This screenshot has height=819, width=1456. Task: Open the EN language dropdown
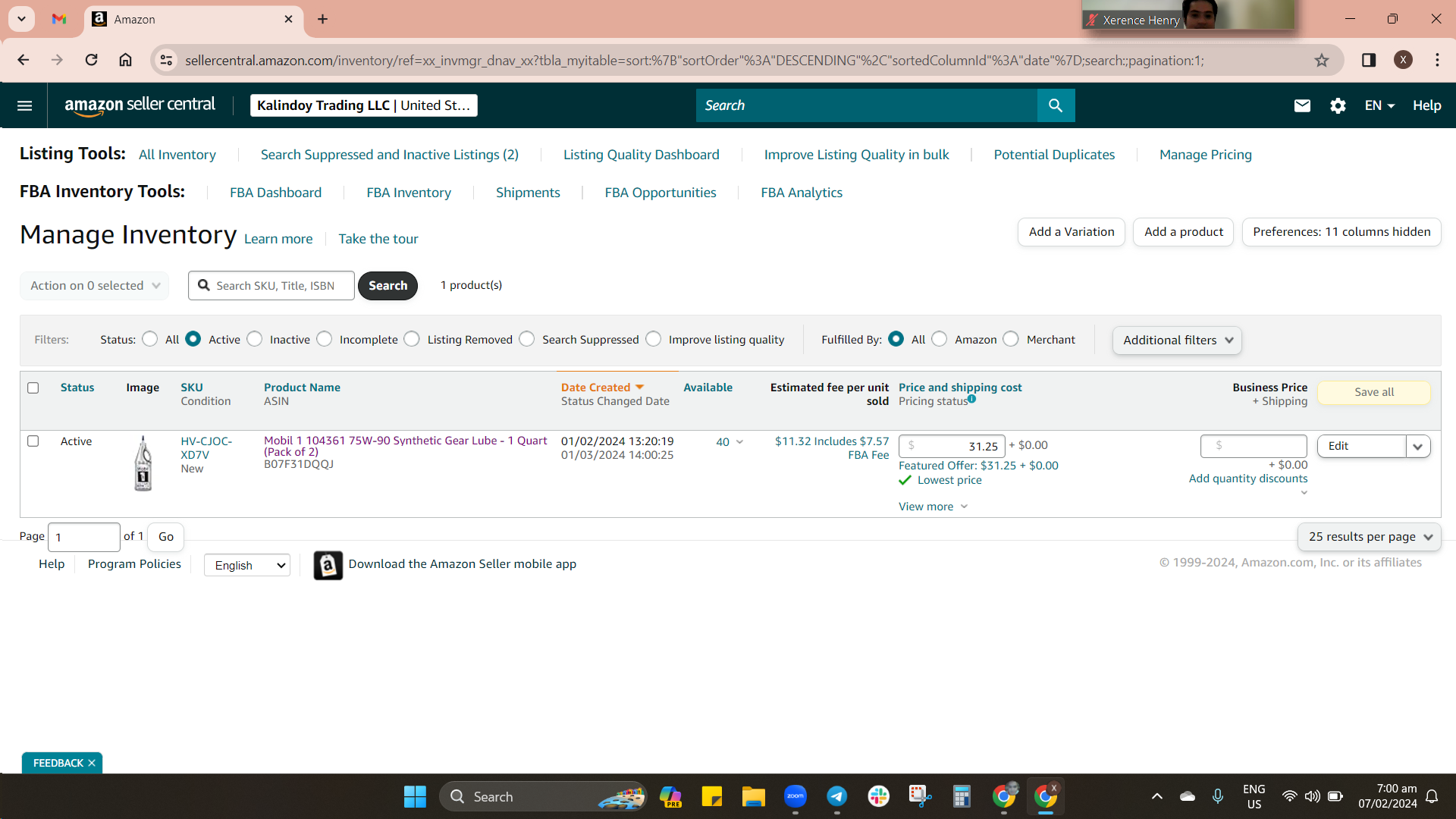[x=1379, y=105]
